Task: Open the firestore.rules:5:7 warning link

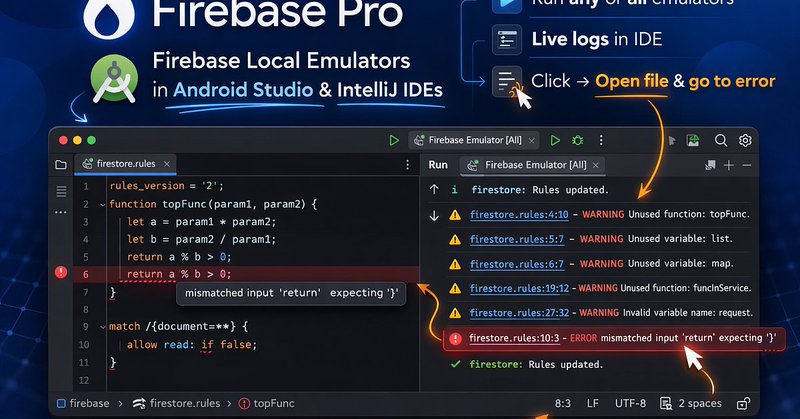Action: pos(517,239)
